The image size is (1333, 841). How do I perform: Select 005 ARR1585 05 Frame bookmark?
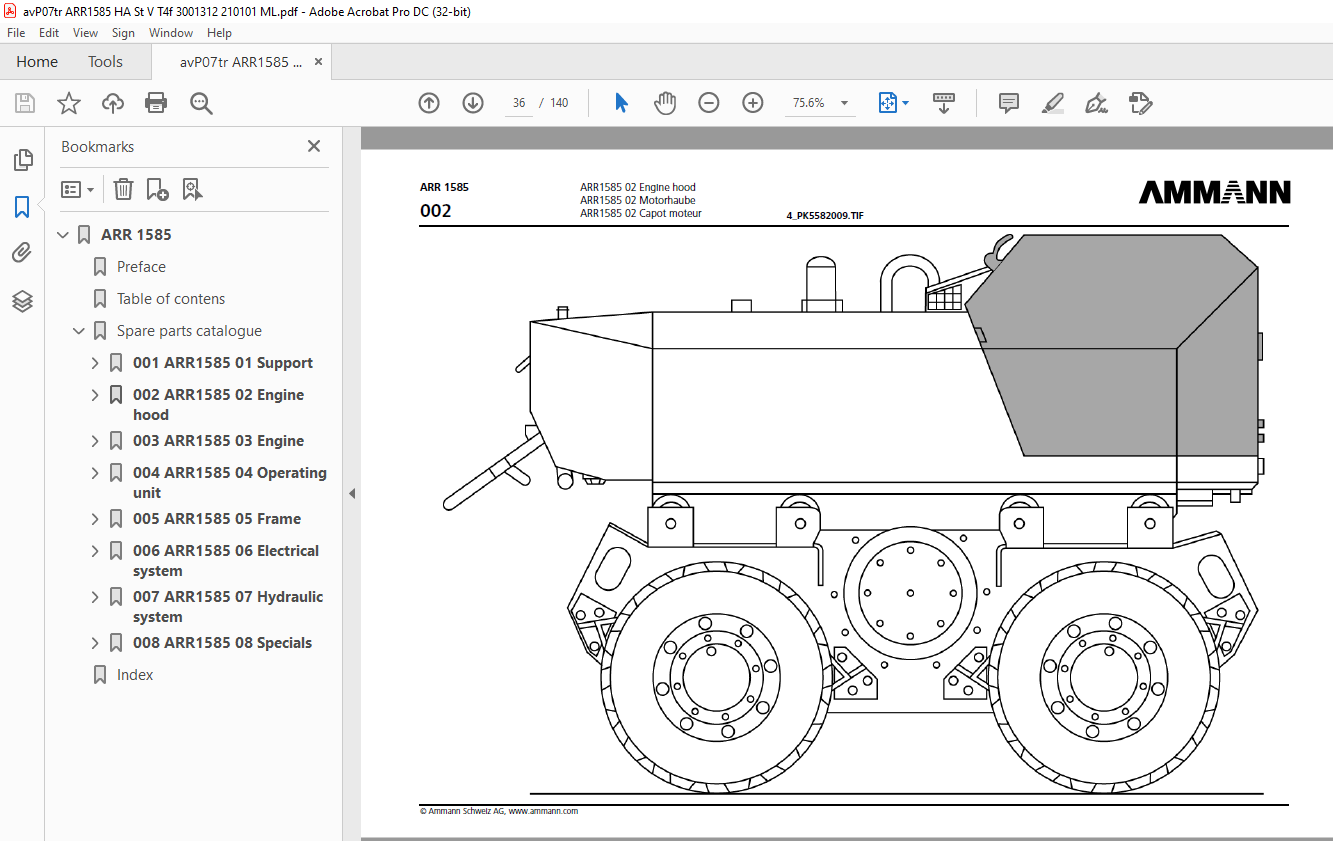217,519
